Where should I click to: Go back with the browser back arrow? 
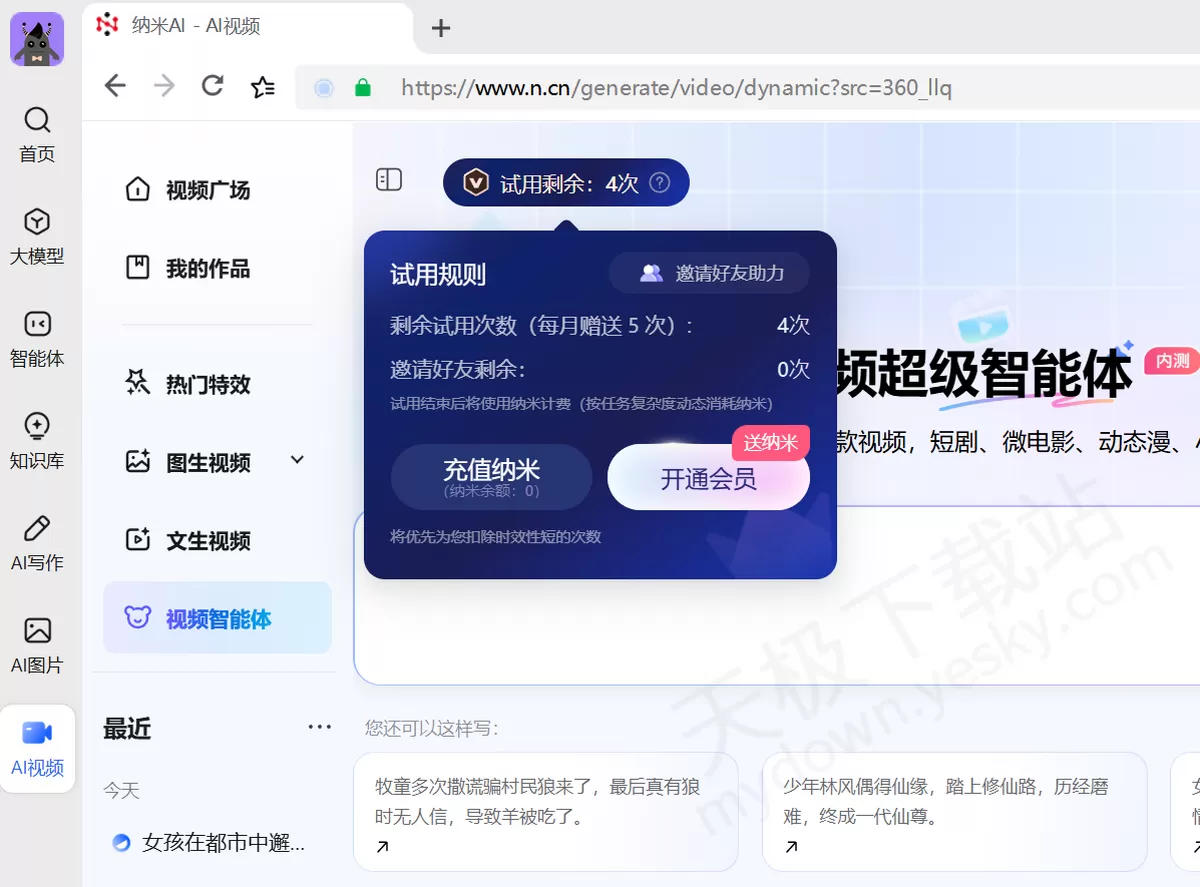click(116, 87)
